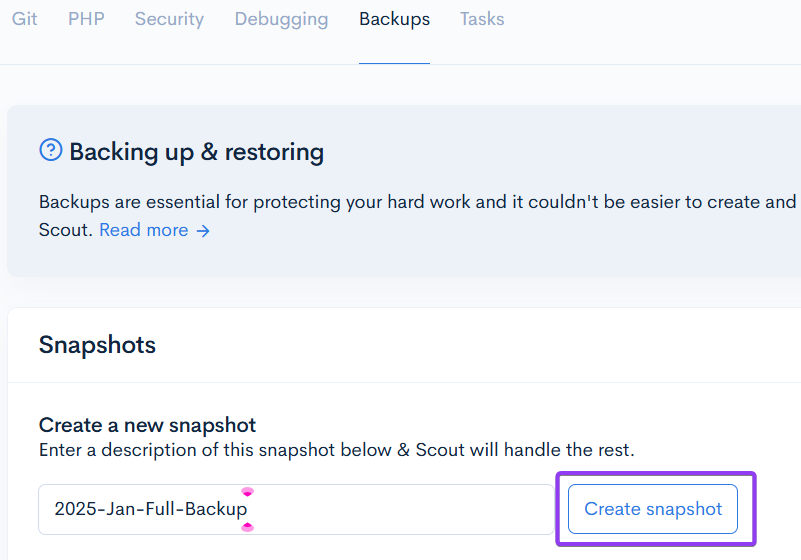The width and height of the screenshot is (801, 560).
Task: Click the Snapshots section heading
Action: [97, 345]
